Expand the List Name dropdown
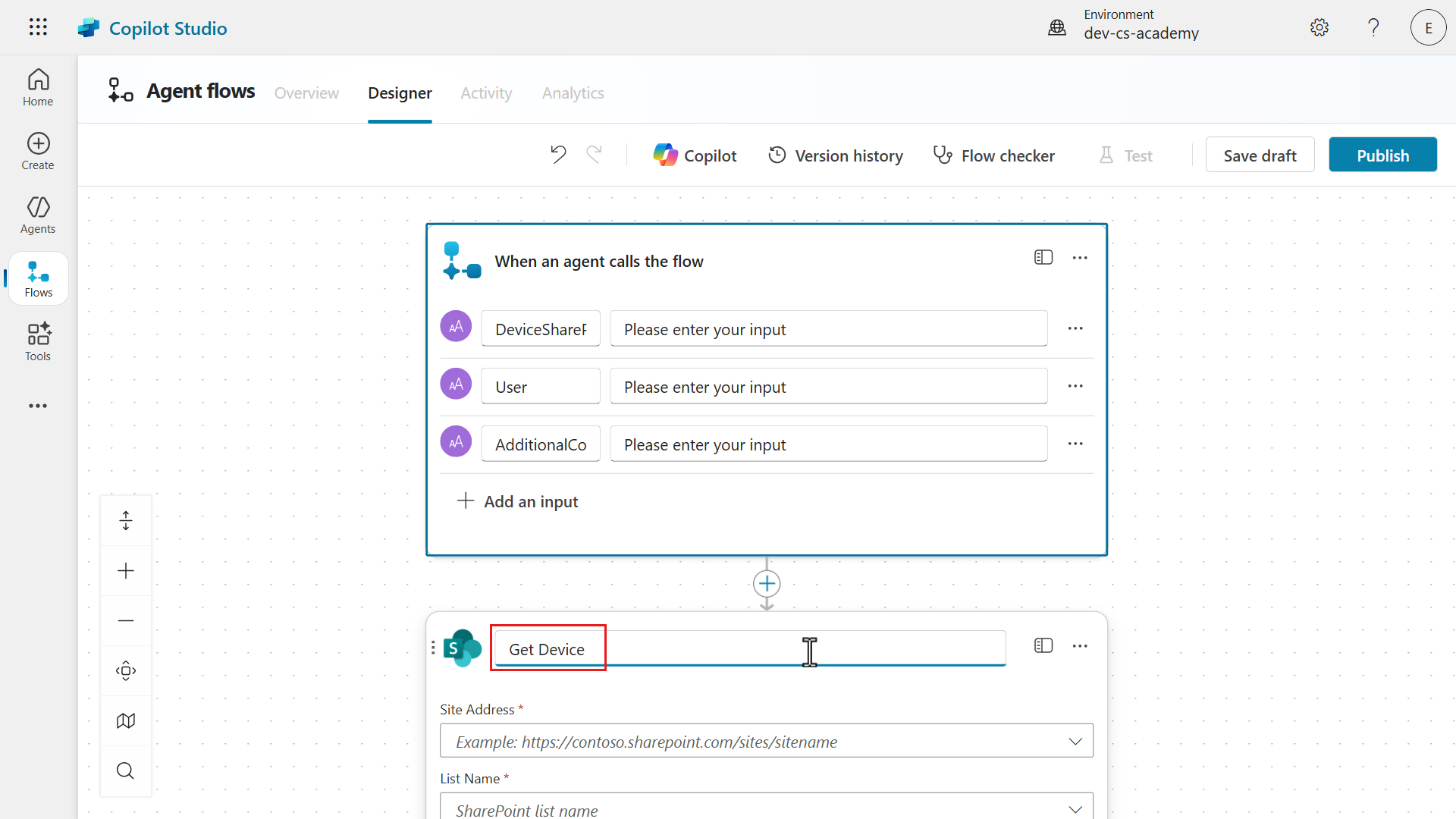Viewport: 1456px width, 819px height. (x=1075, y=809)
